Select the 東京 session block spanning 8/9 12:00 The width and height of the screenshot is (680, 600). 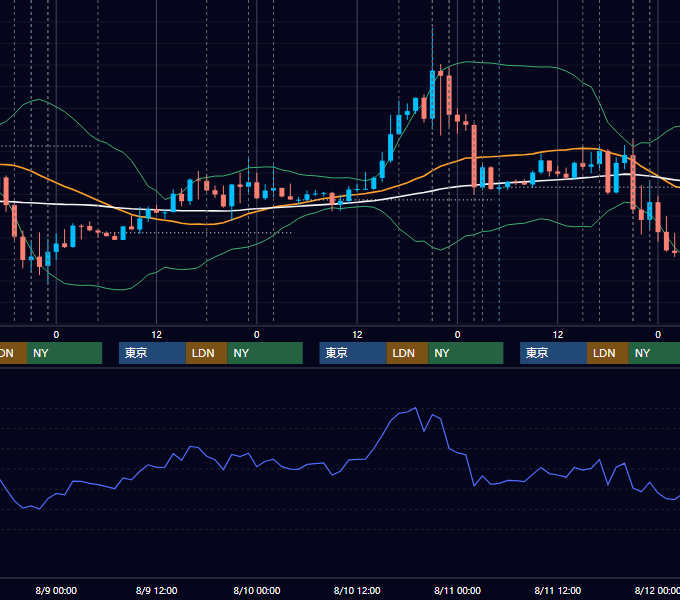click(152, 353)
